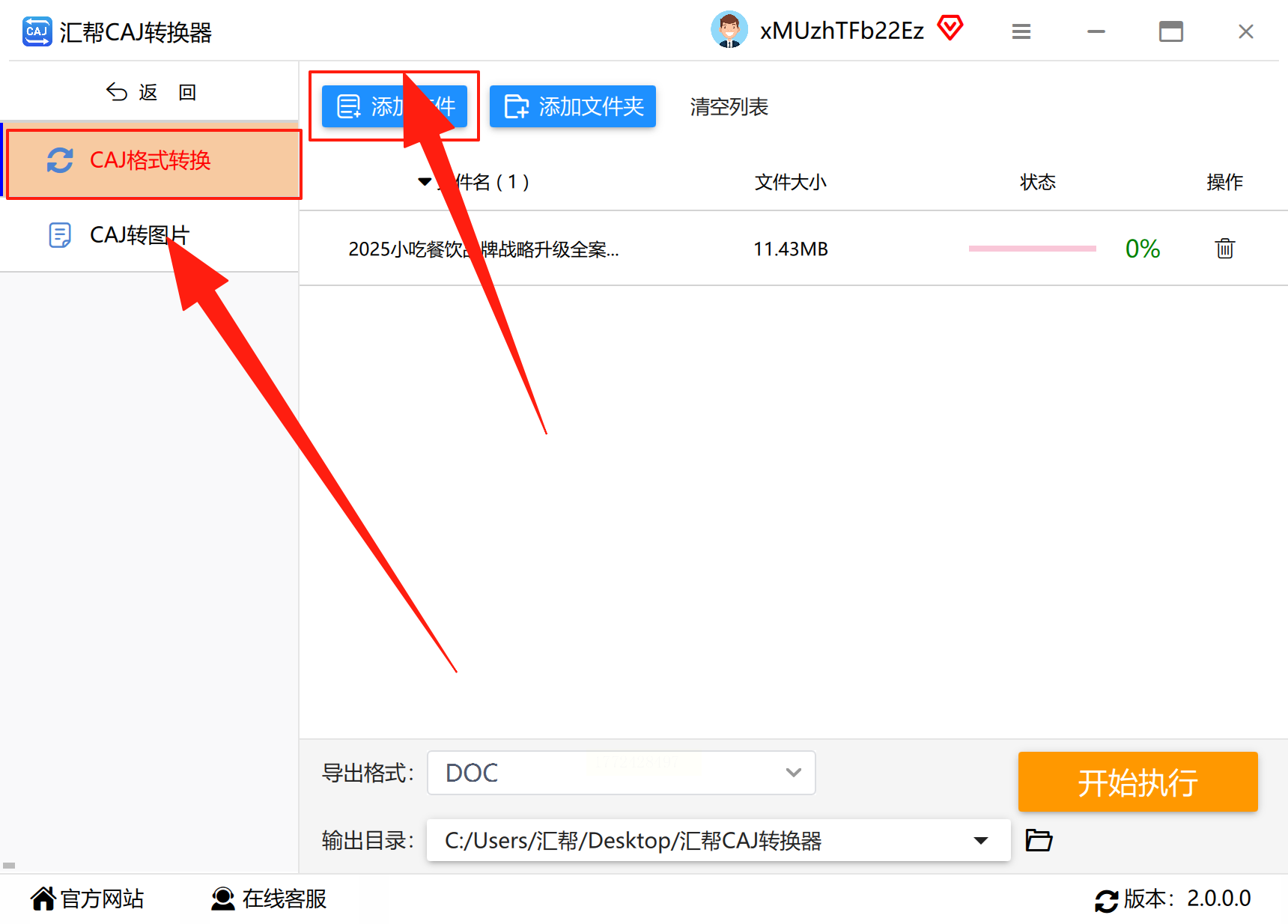Click the refresh icon beside 版本
This screenshot has width=1288, height=924.
[1106, 900]
